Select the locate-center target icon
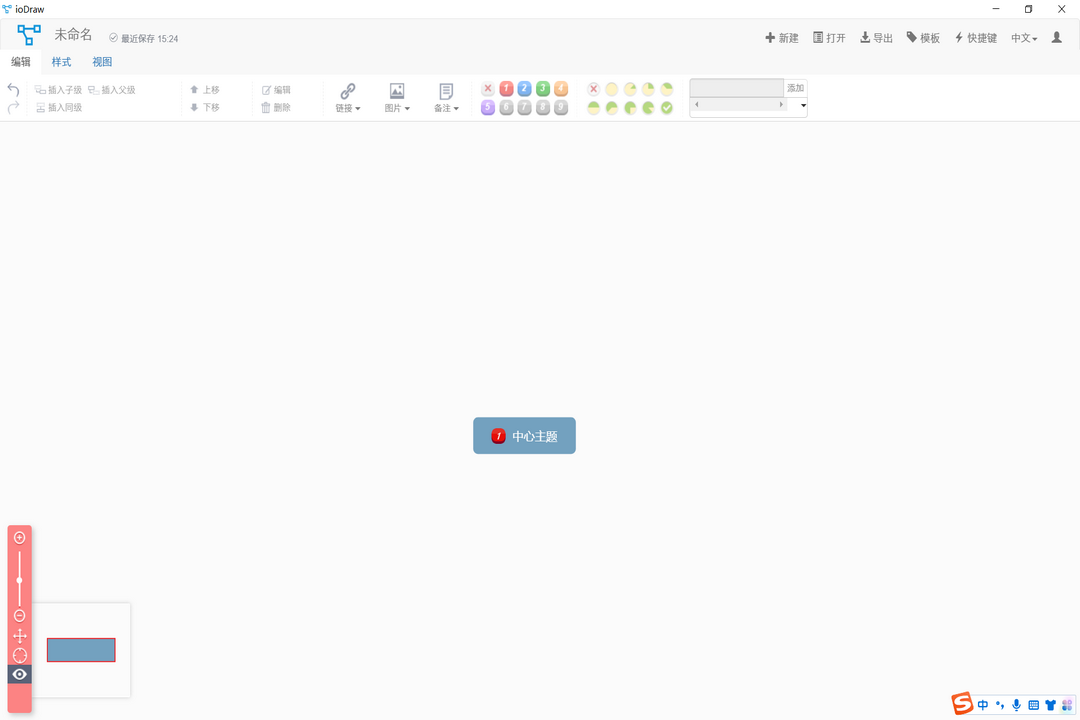 [19, 655]
